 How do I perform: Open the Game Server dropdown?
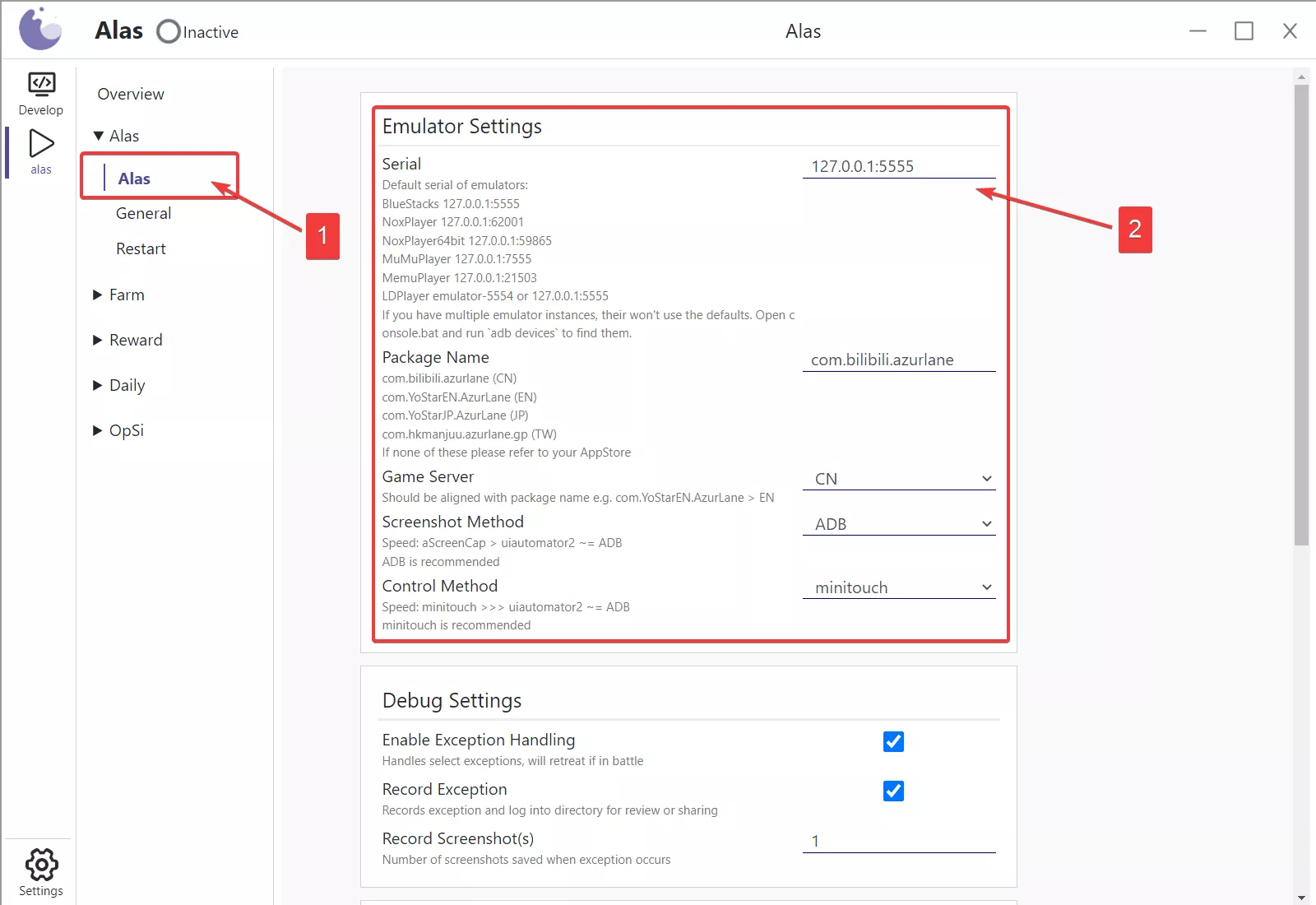tap(899, 479)
